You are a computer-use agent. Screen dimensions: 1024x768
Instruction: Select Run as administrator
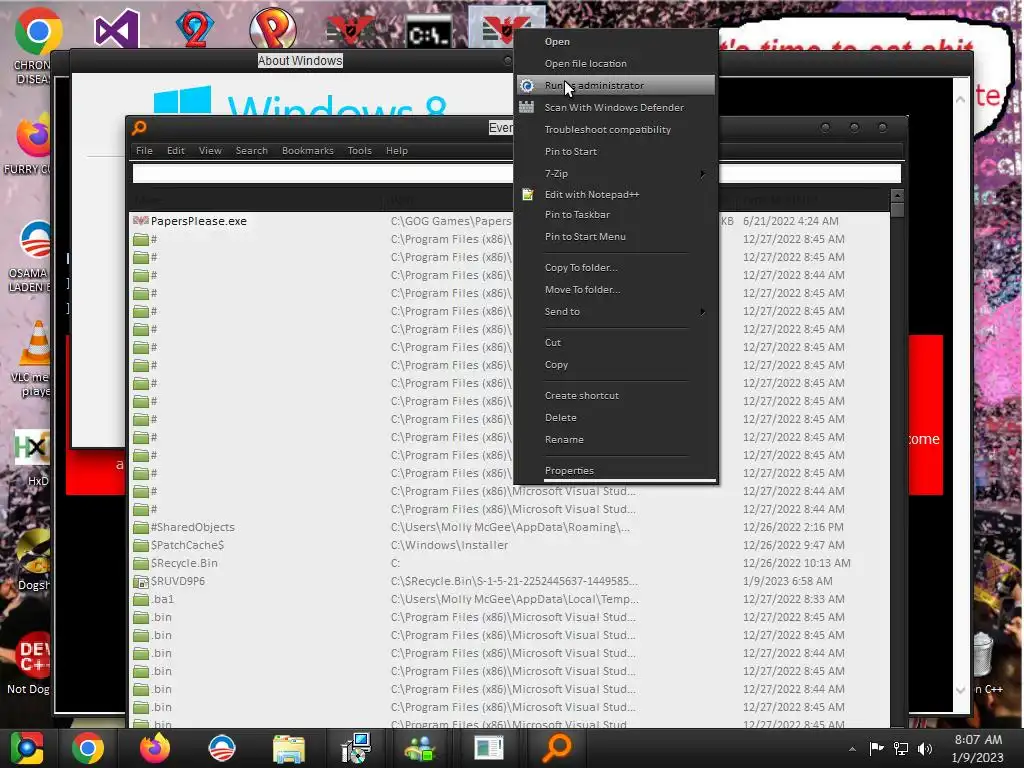click(x=616, y=86)
